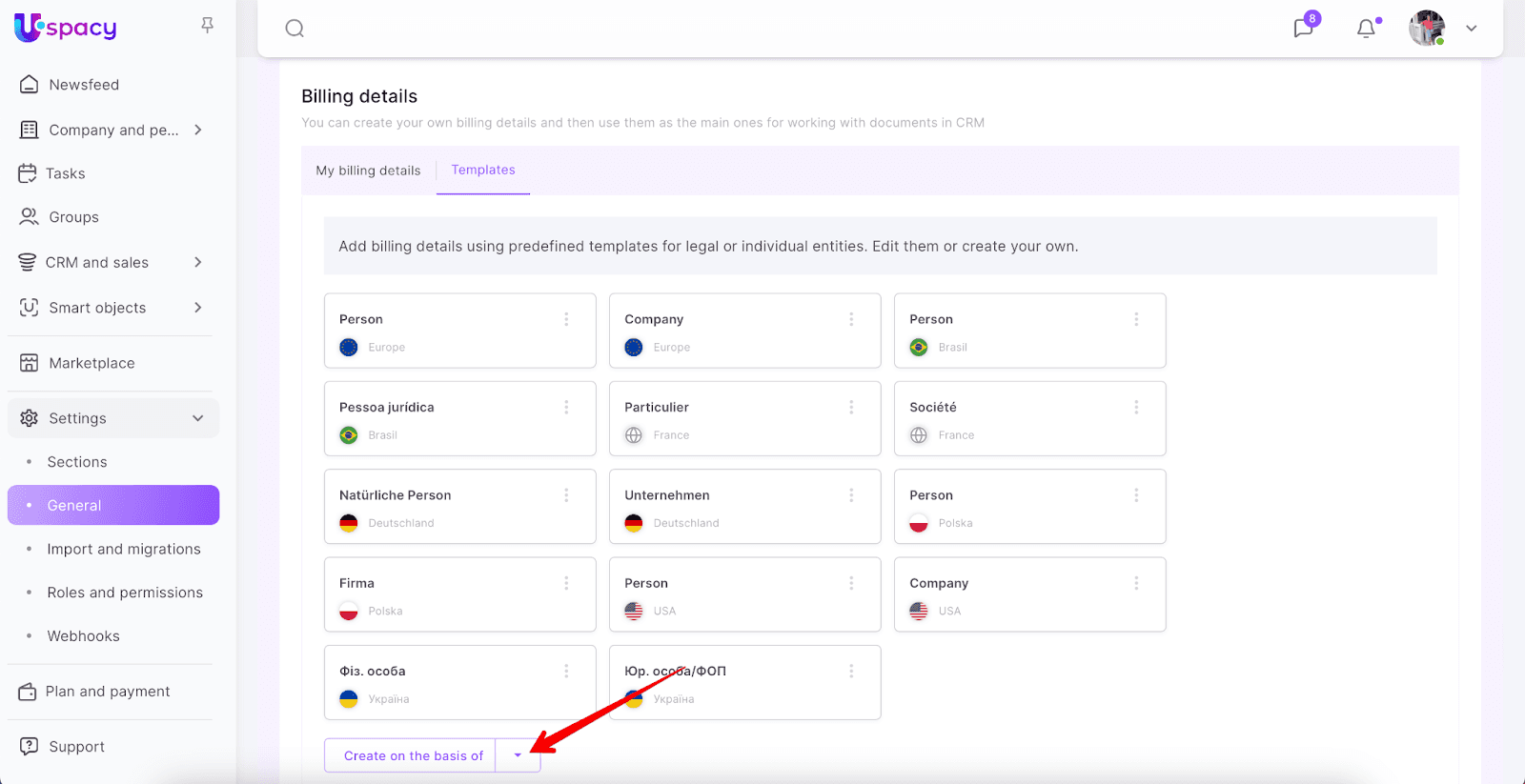1525x784 pixels.
Task: Click the user avatar picture
Action: tap(1426, 29)
